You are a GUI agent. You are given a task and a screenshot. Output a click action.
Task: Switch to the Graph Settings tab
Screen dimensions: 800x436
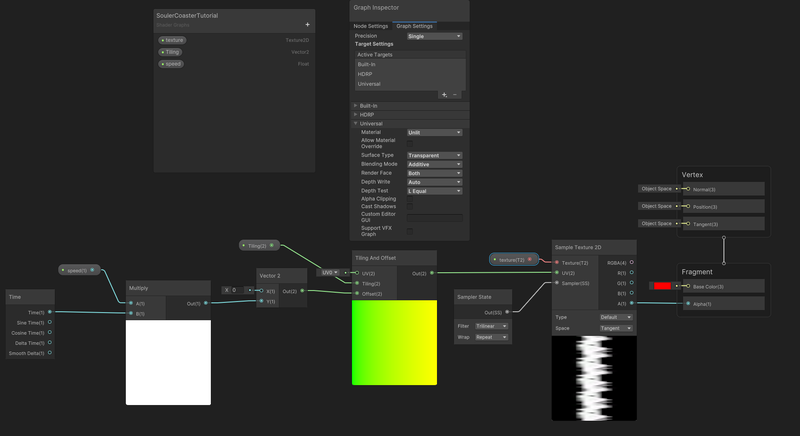[414, 26]
